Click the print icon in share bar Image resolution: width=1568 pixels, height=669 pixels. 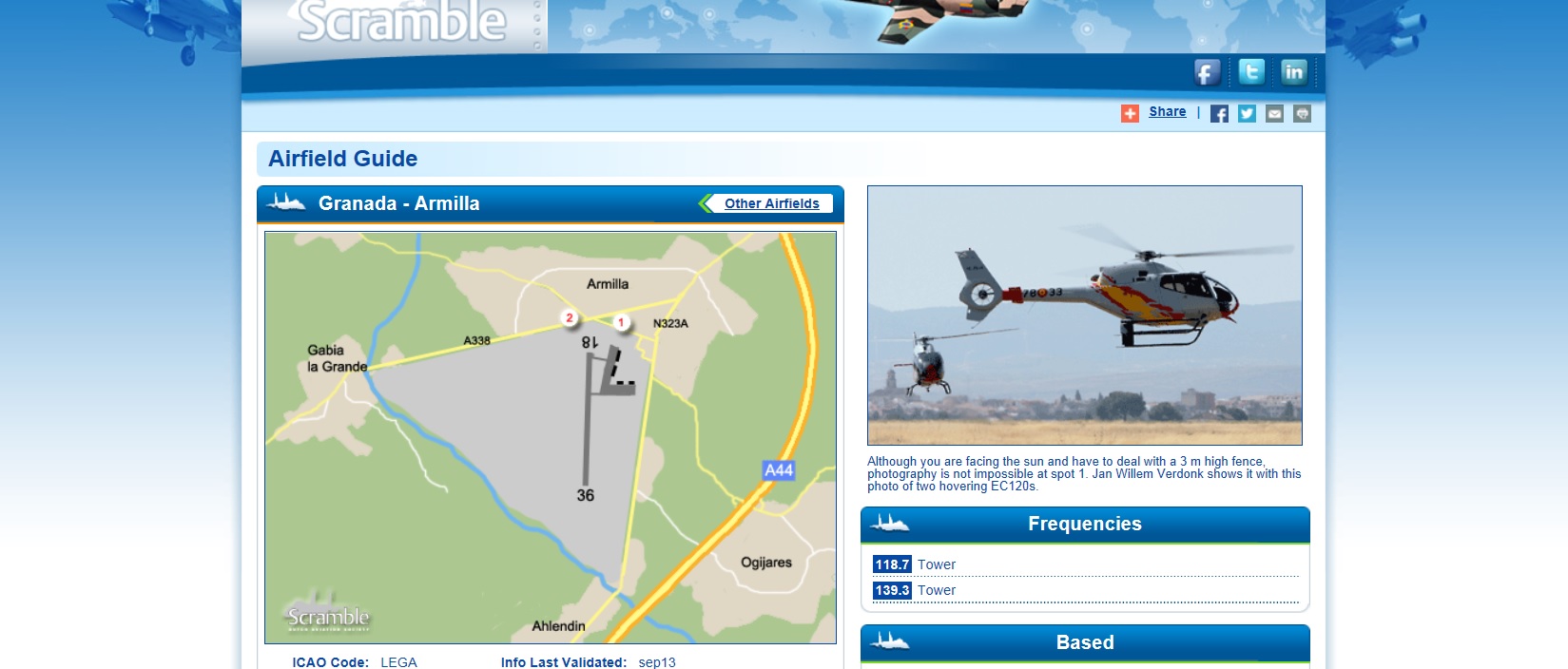tap(1302, 113)
